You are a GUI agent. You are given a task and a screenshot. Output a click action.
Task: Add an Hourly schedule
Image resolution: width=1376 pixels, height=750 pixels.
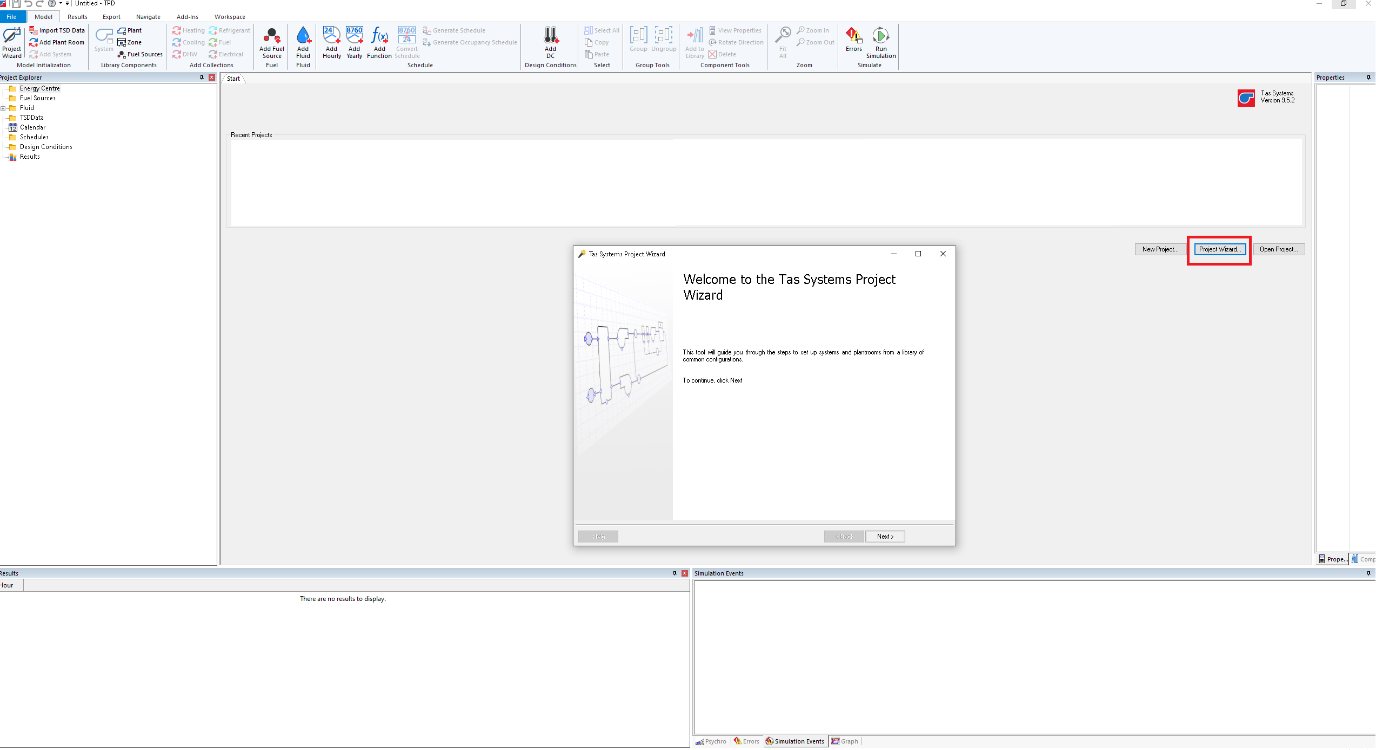point(332,42)
